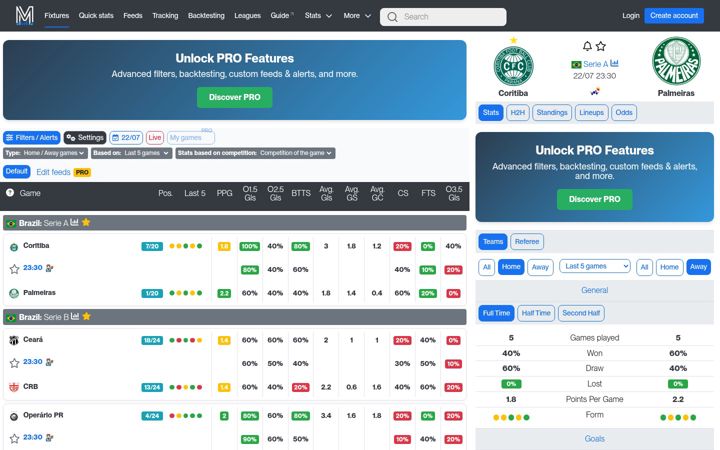Toggle the star on Brazil Serie A league row
This screenshot has height=450, width=720.
tap(86, 223)
